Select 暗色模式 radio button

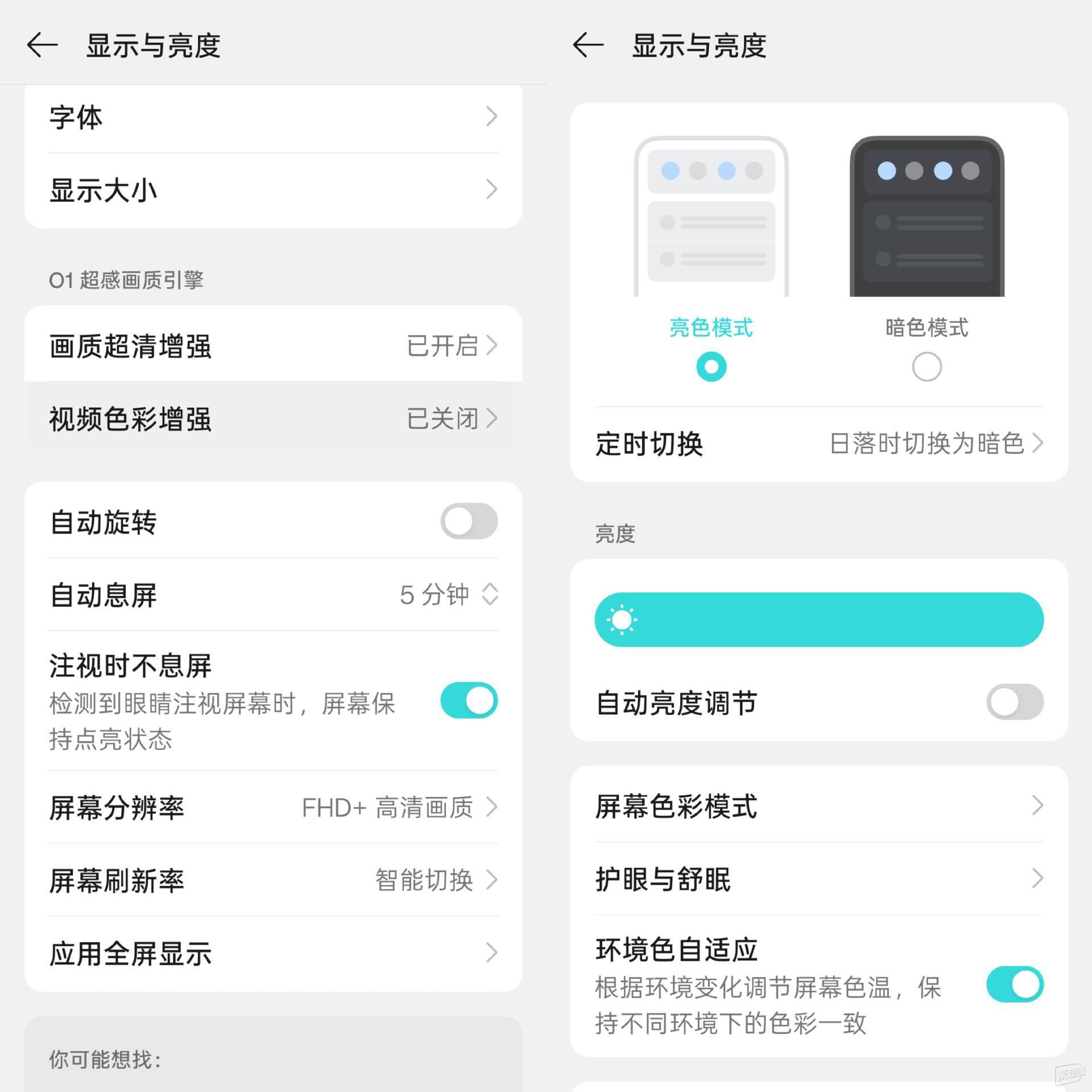click(x=927, y=367)
